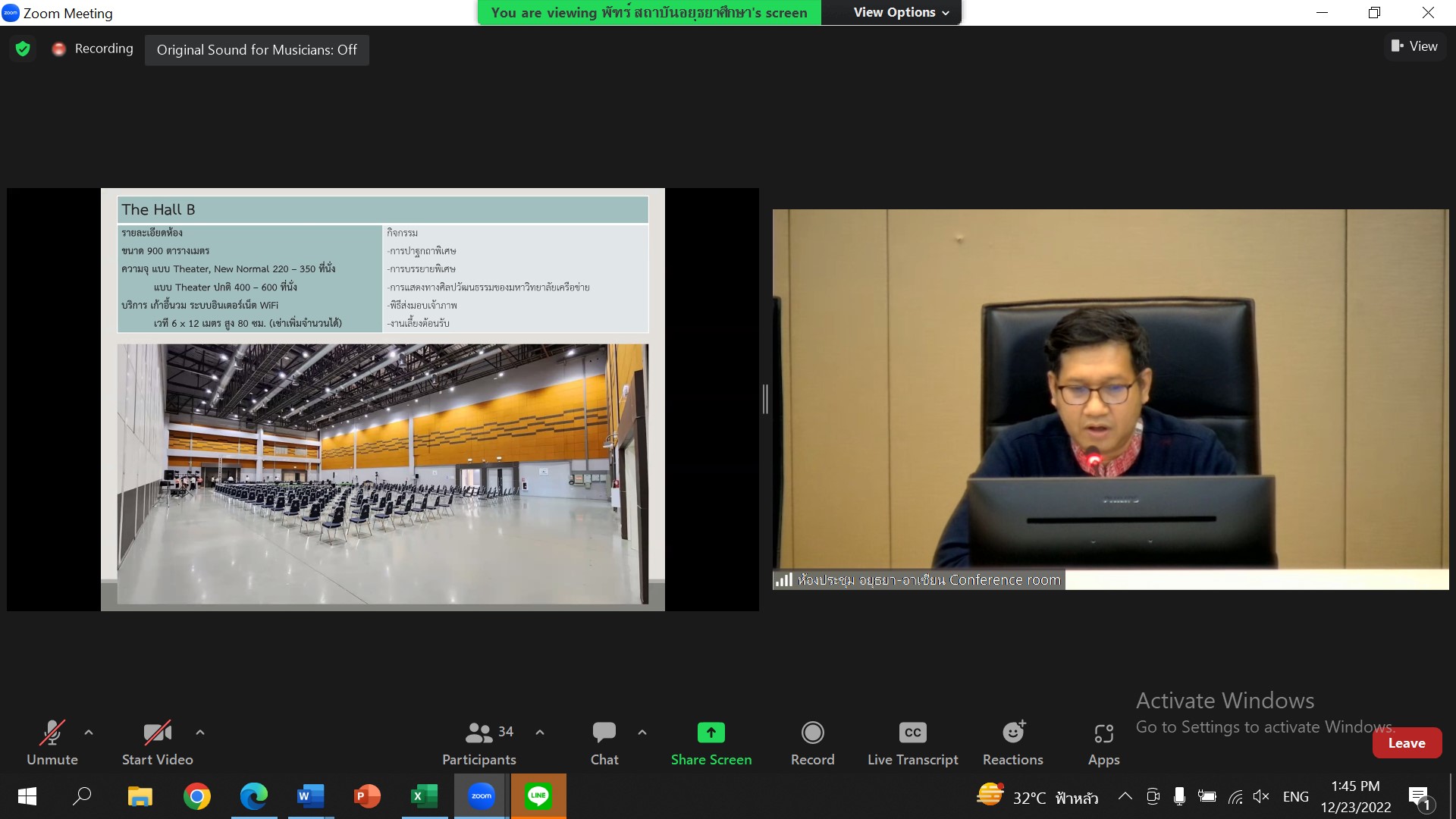Open clock and calendar 1:45 PM
The image size is (1456, 819).
[1356, 796]
